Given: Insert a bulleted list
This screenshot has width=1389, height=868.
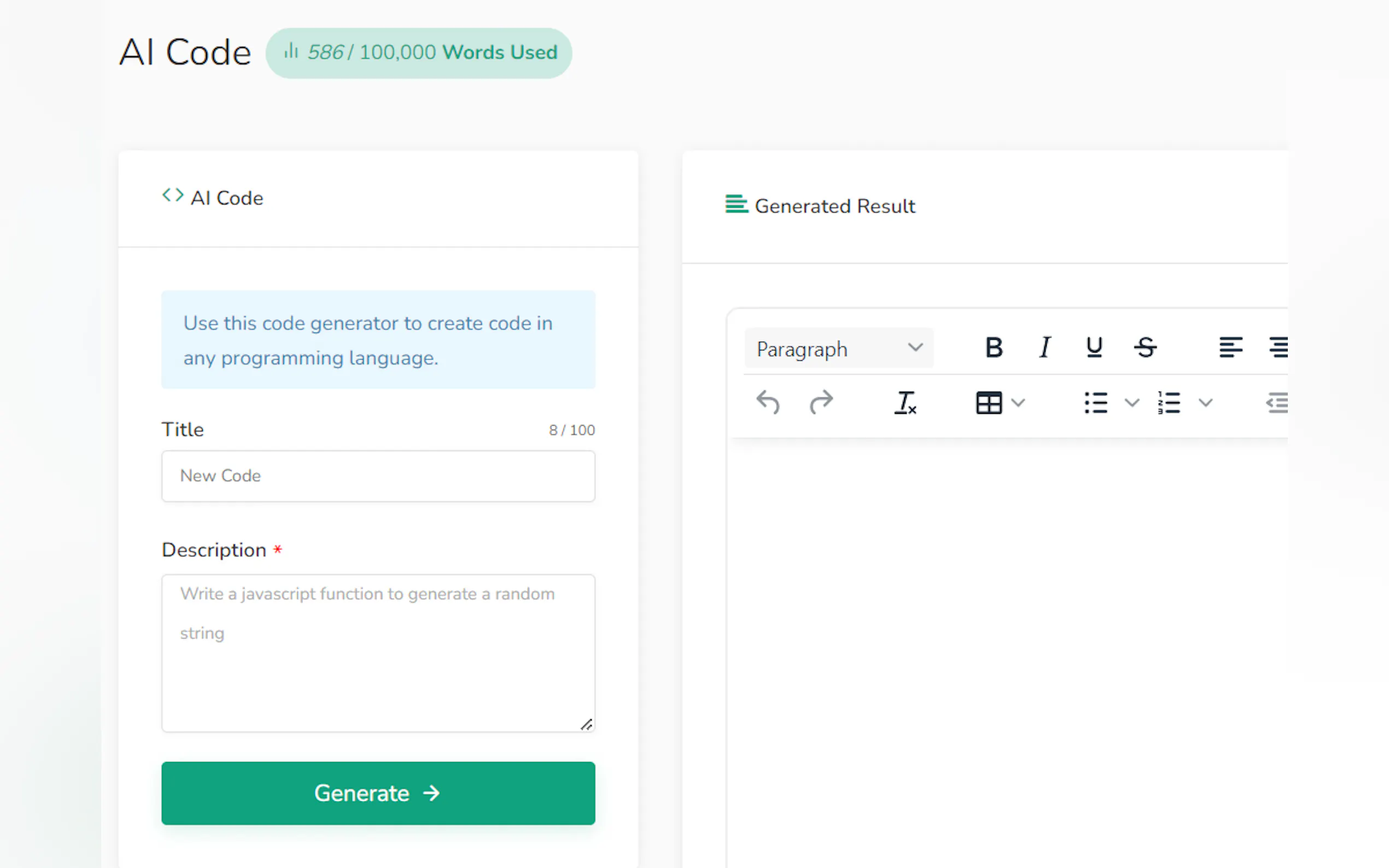Looking at the screenshot, I should click(1095, 402).
